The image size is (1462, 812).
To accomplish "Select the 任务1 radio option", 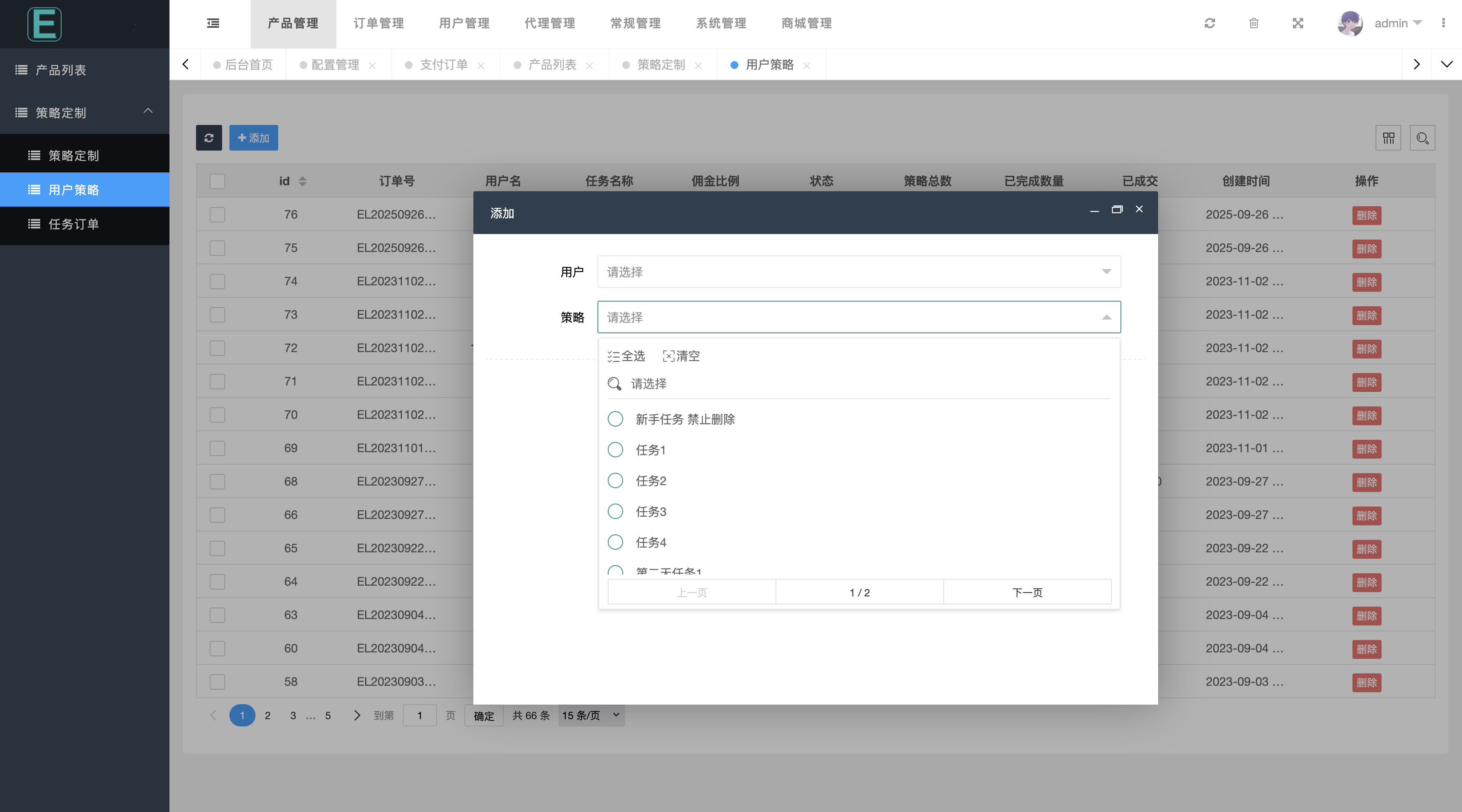I will (x=615, y=449).
